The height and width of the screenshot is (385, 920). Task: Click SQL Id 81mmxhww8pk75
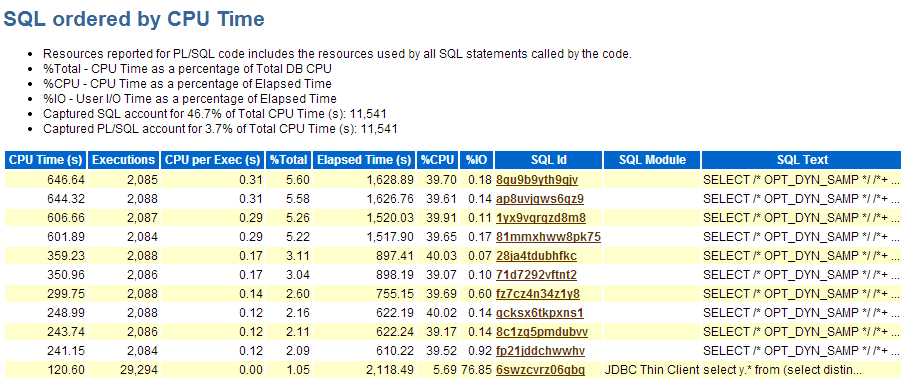(548, 237)
